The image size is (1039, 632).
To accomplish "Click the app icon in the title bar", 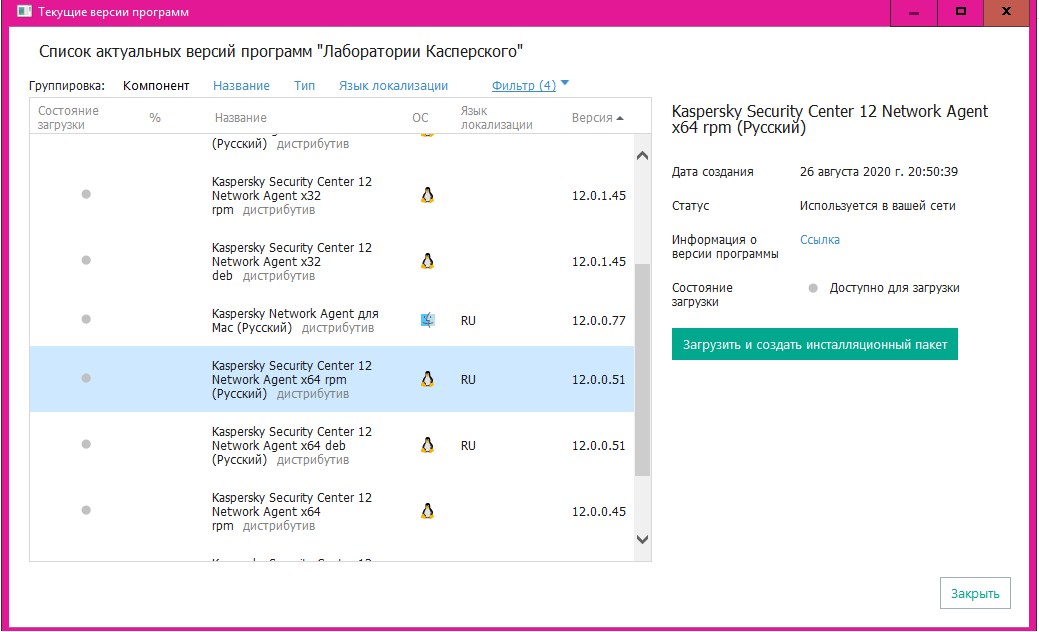I will [x=25, y=11].
